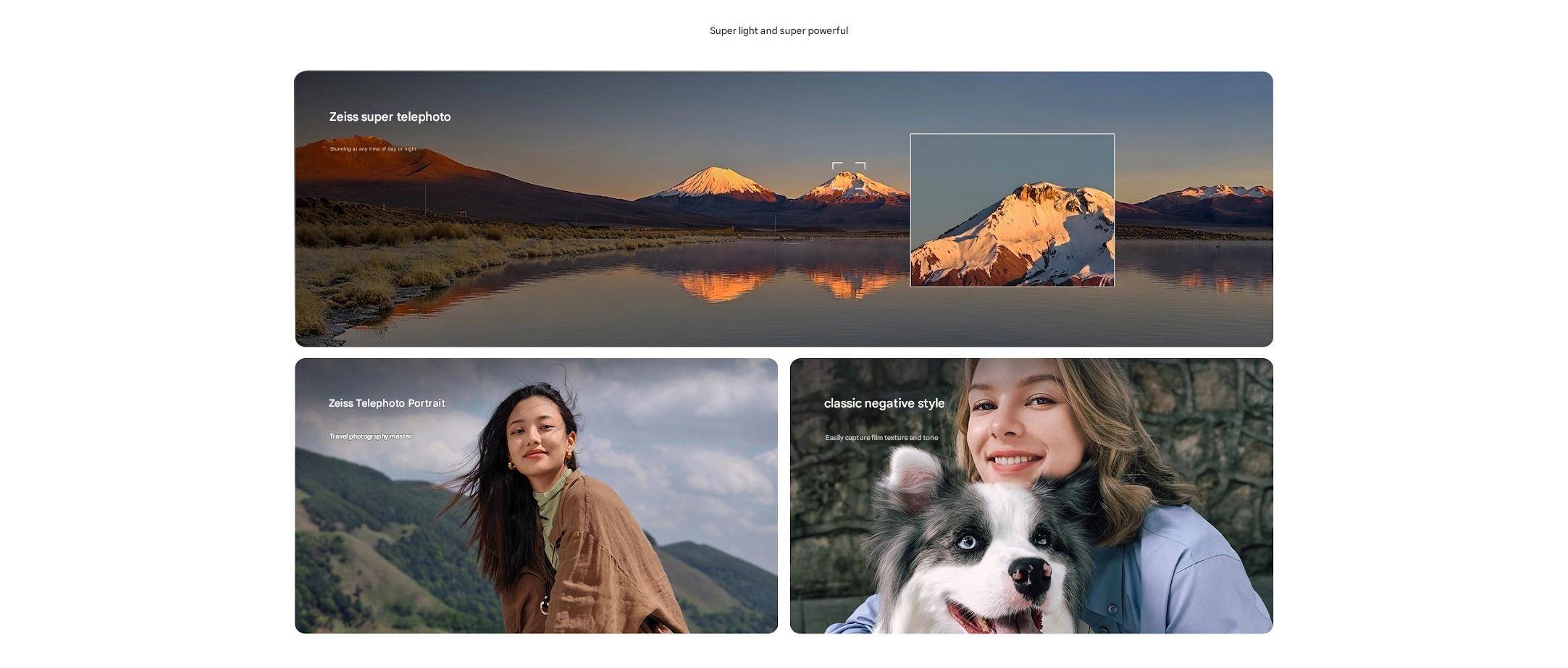Click the focus bracket on the distant peak
1568x668 pixels.
(x=849, y=176)
